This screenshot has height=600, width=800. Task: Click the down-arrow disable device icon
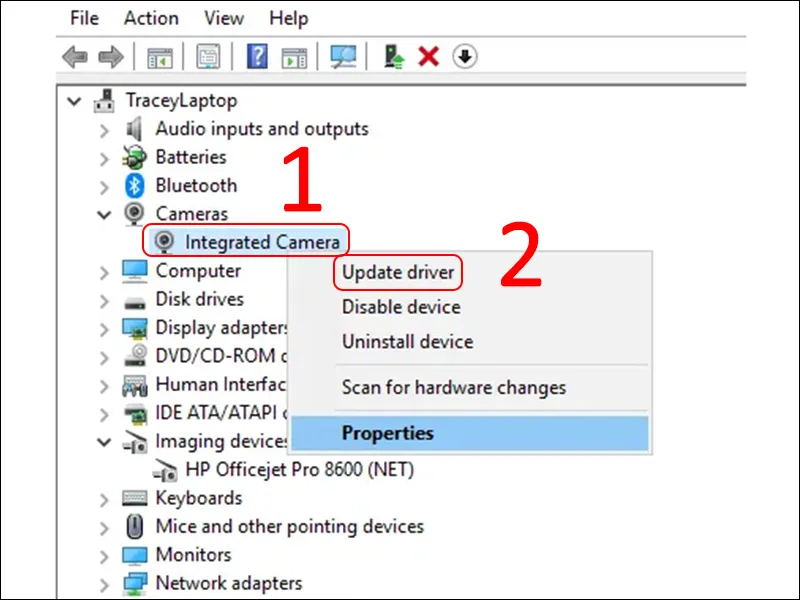(465, 57)
